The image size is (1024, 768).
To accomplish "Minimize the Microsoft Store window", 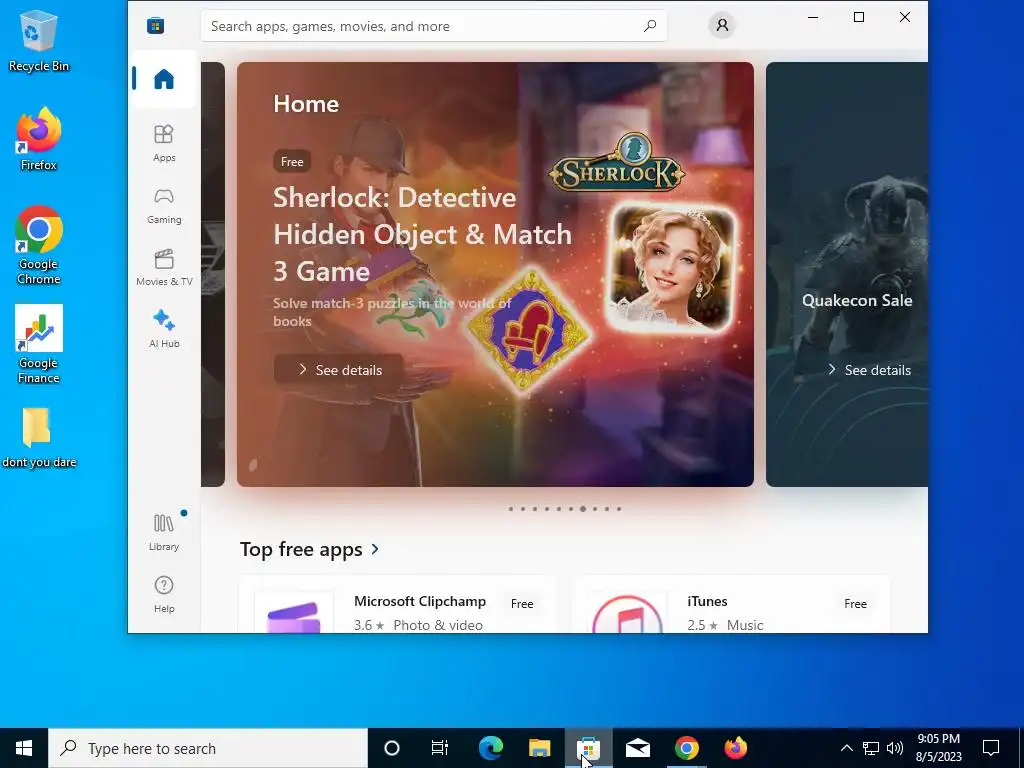I will pos(813,18).
